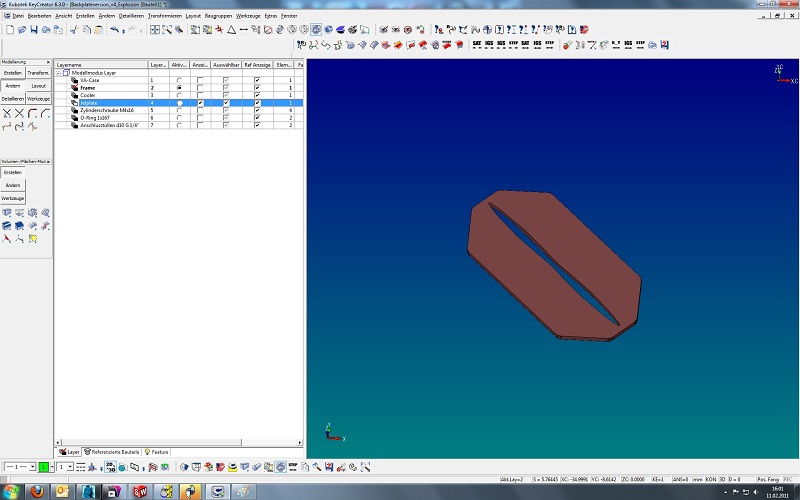Click the Transform. button in Modellierung palette
This screenshot has height=500, width=800.
tap(38, 73)
